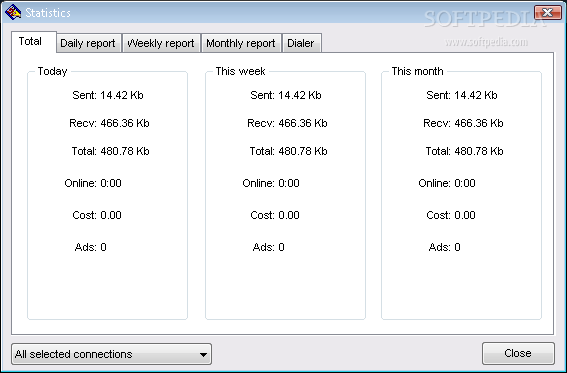Switch to the Dialer tab
The height and width of the screenshot is (373, 567).
coord(302,43)
